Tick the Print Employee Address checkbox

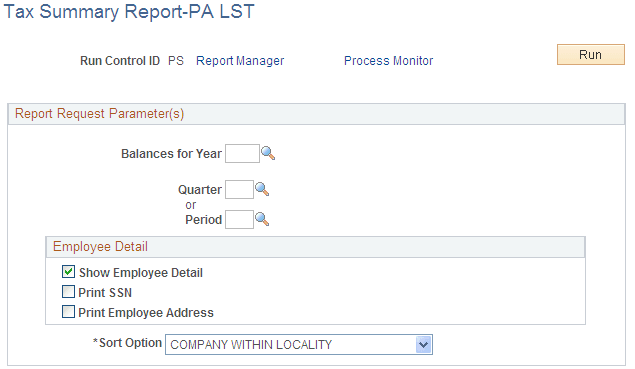coord(68,311)
